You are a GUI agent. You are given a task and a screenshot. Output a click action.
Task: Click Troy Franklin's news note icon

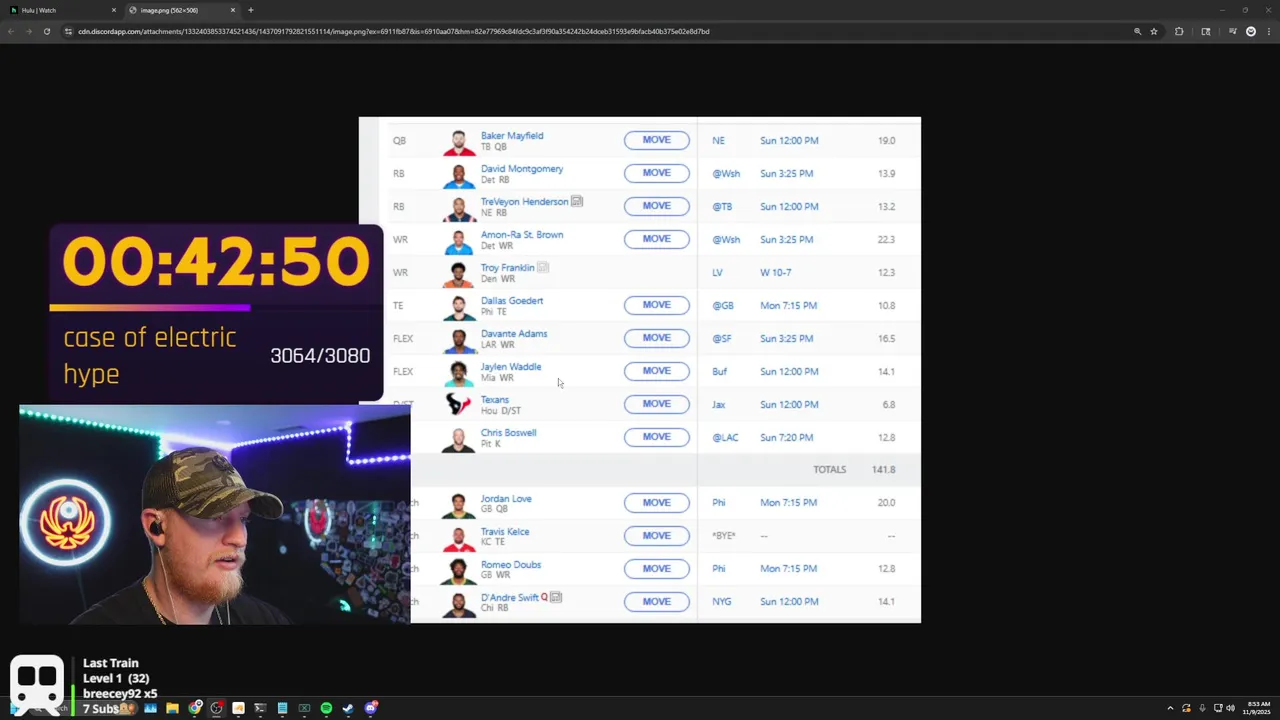[543, 268]
